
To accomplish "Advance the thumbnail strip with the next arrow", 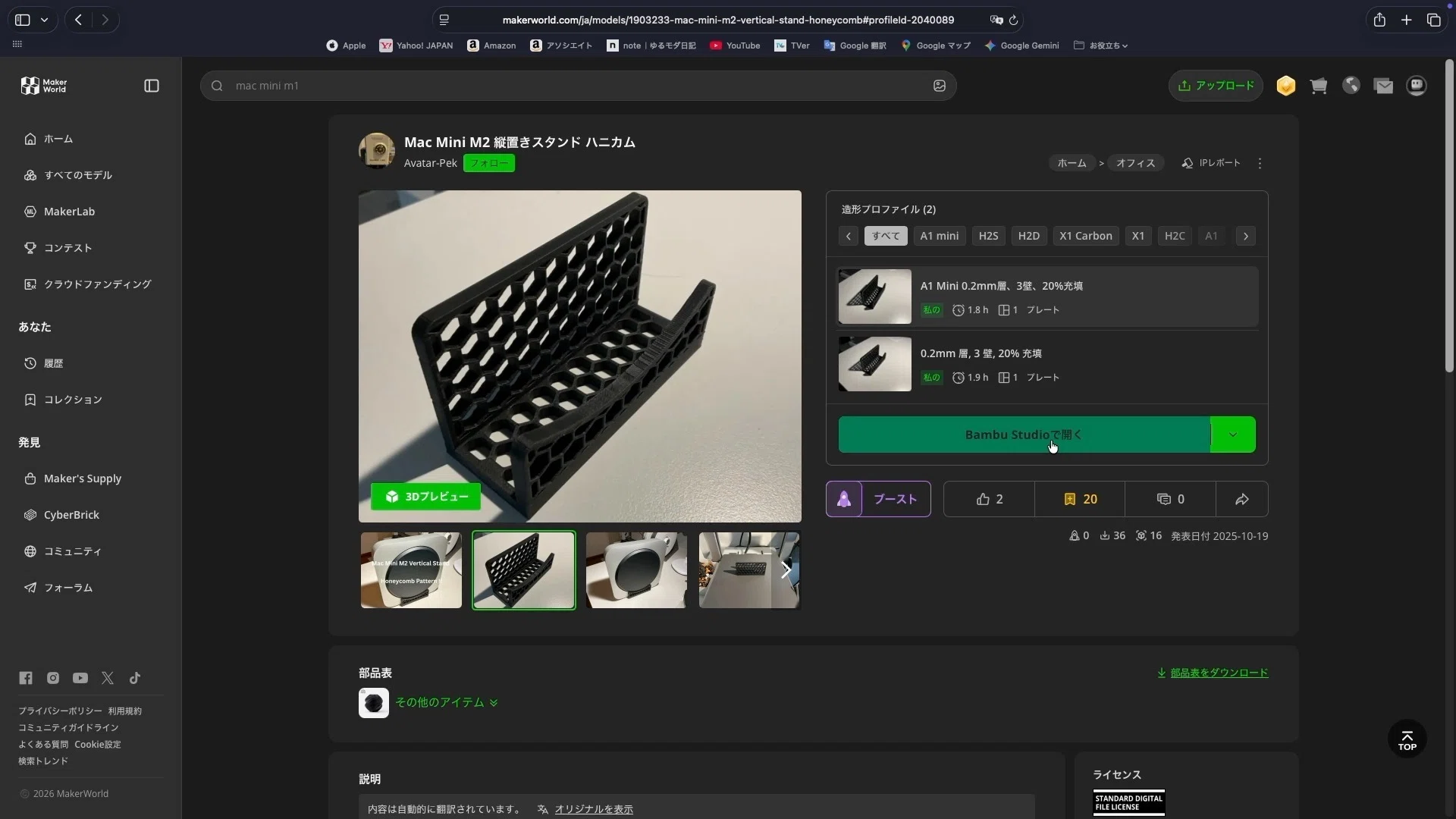I will point(786,570).
